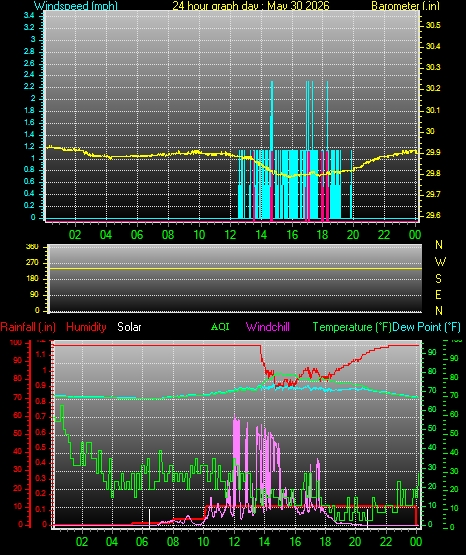Click the 100 value on red humidity axis
This screenshot has width=466, height=555.
16,343
